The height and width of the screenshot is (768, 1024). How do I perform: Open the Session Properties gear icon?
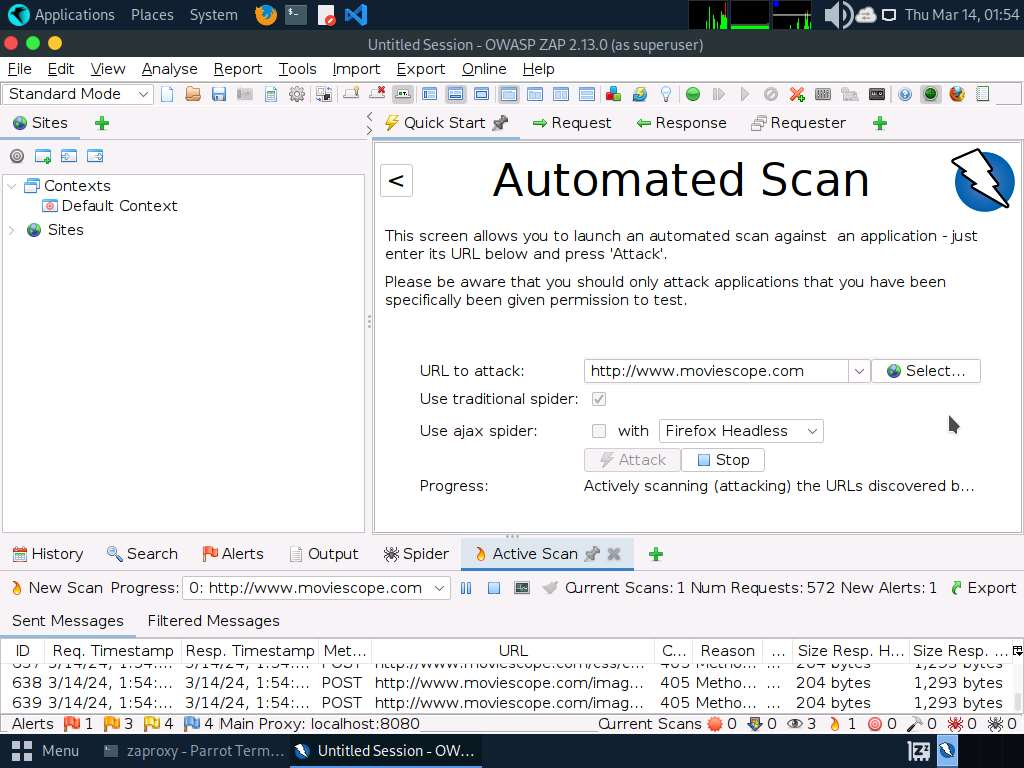point(297,94)
